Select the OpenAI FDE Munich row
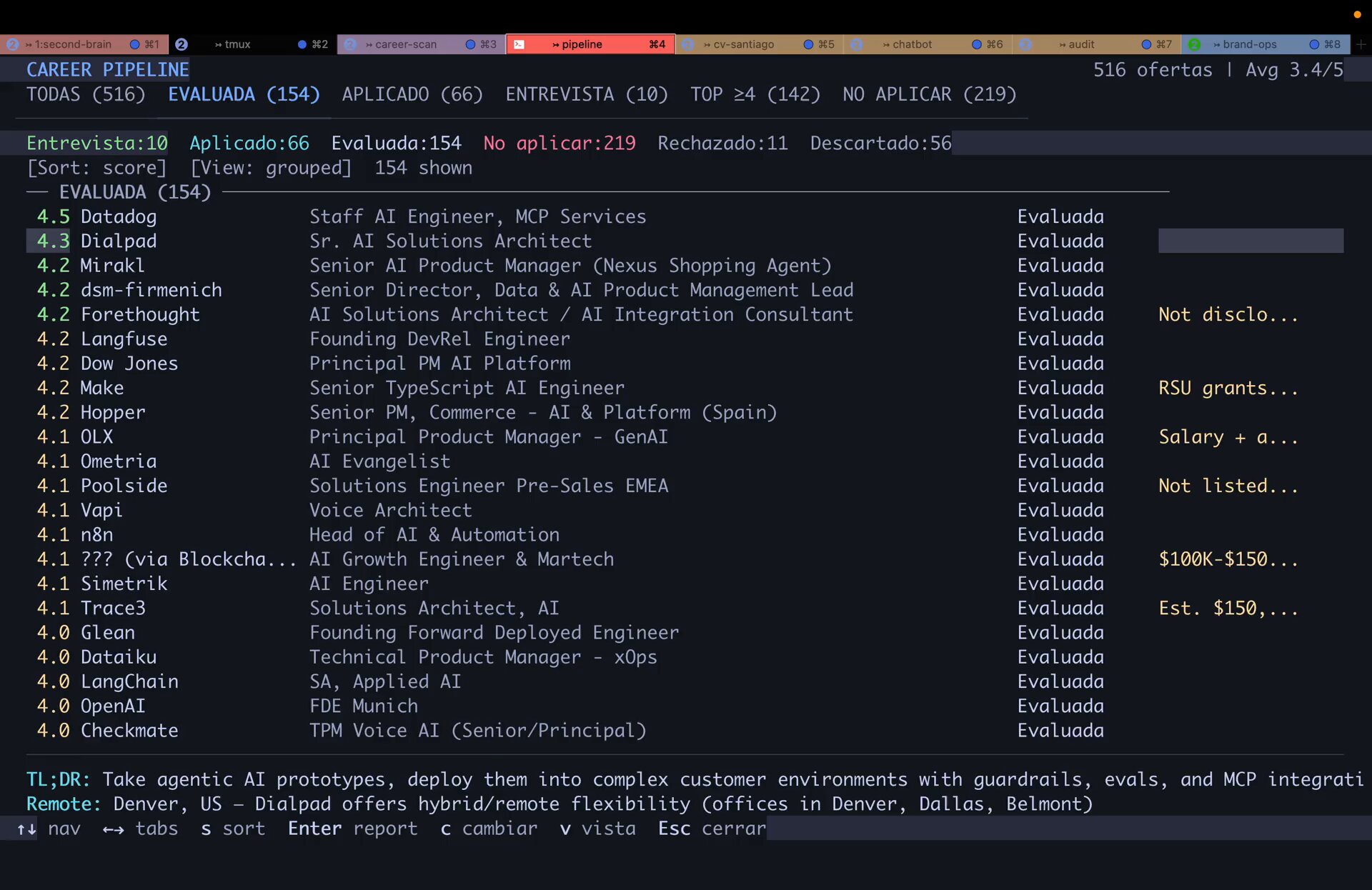 point(363,706)
